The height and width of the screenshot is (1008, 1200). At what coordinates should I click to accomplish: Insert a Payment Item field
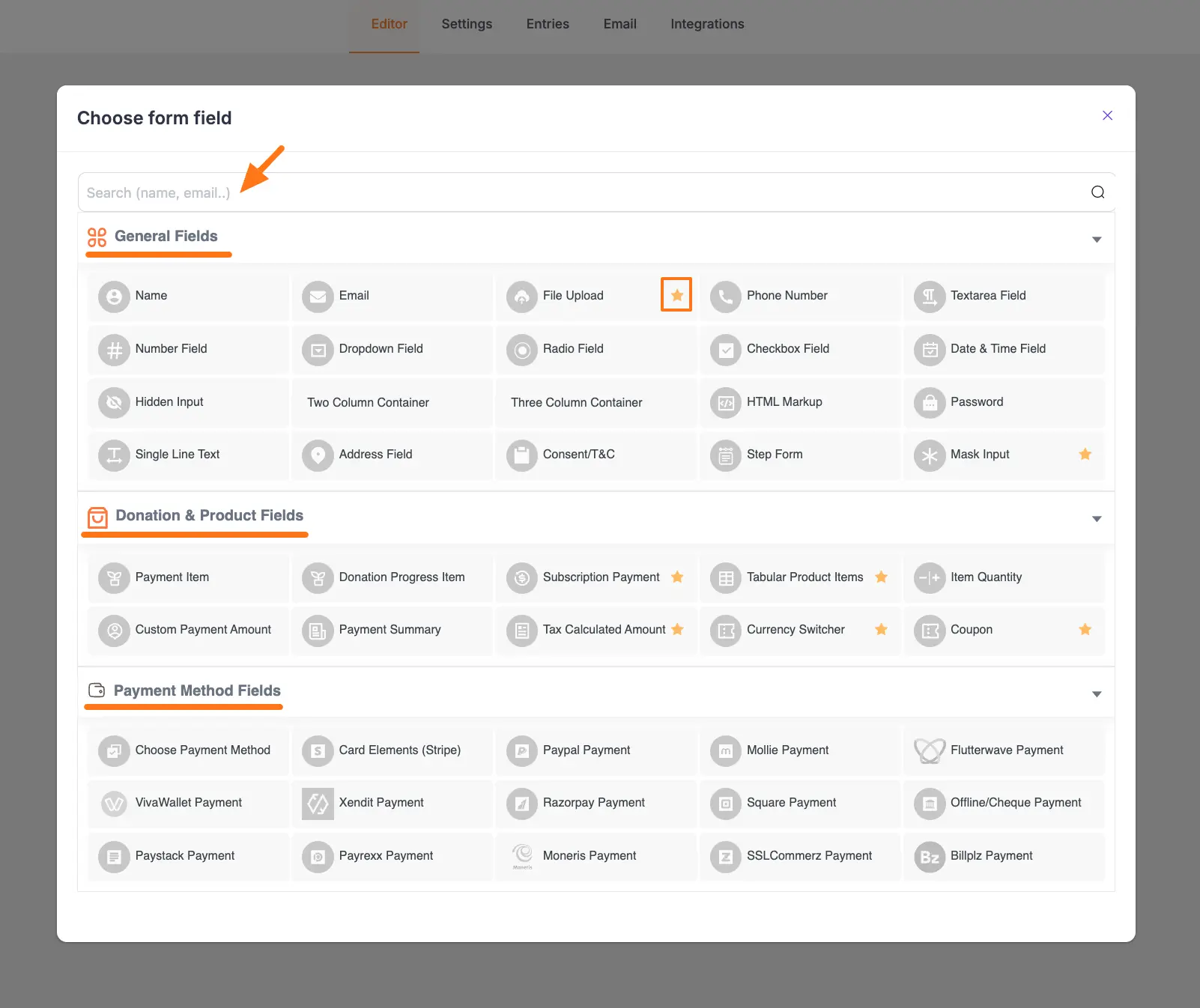[x=172, y=577]
